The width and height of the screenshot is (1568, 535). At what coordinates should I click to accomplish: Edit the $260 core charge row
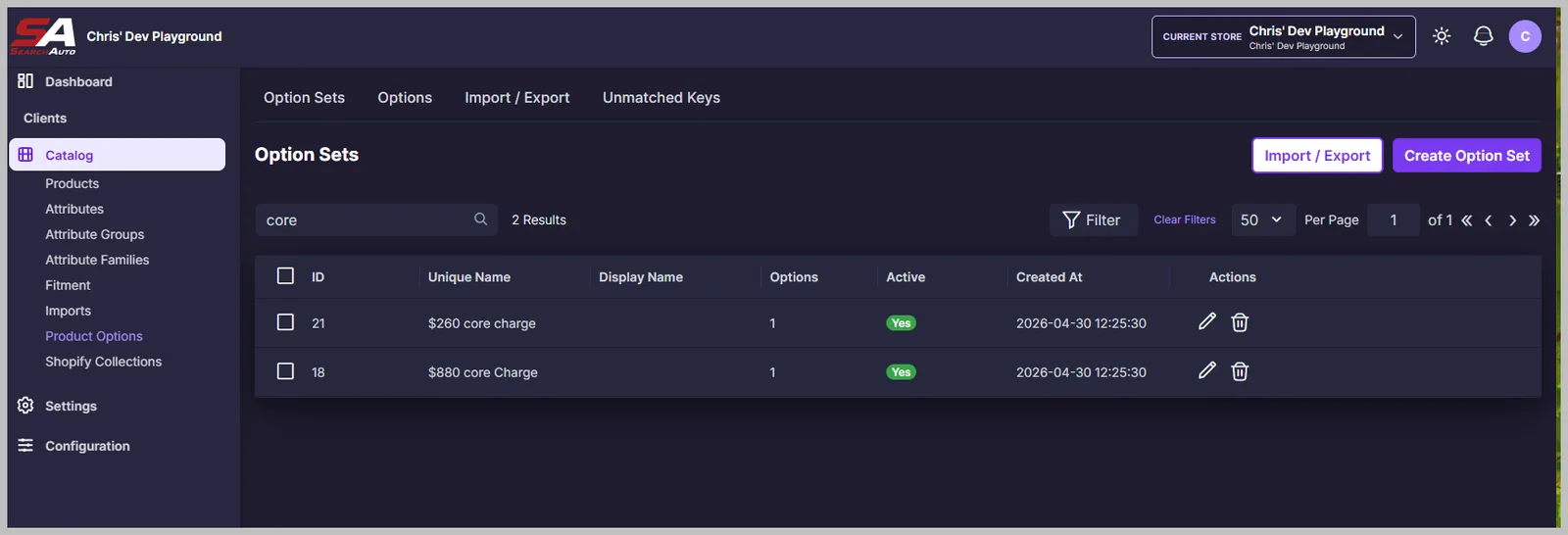(x=1207, y=321)
